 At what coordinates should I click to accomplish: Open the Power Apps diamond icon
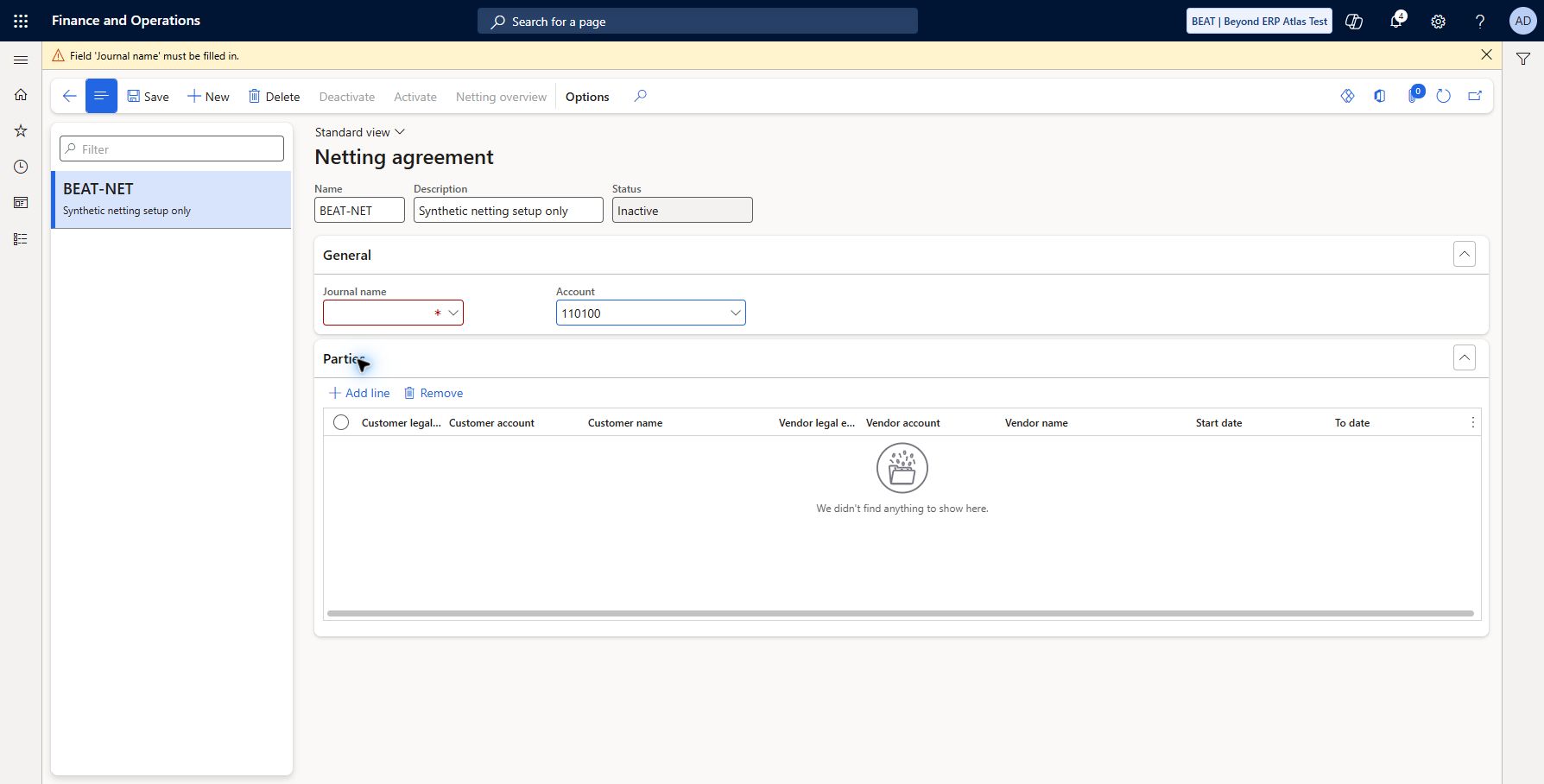point(1347,96)
